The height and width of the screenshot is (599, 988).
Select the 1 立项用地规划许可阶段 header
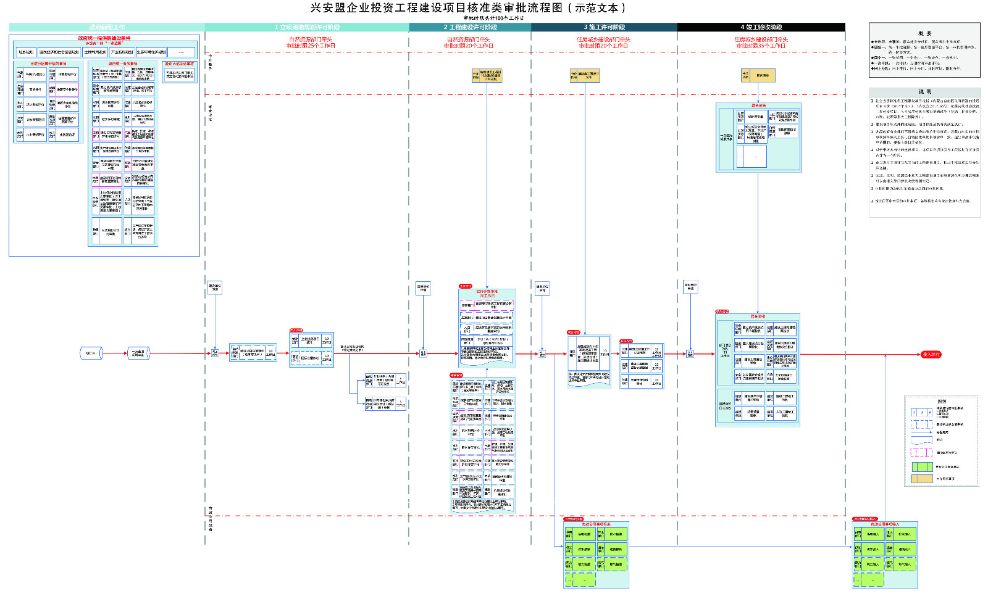tap(306, 27)
